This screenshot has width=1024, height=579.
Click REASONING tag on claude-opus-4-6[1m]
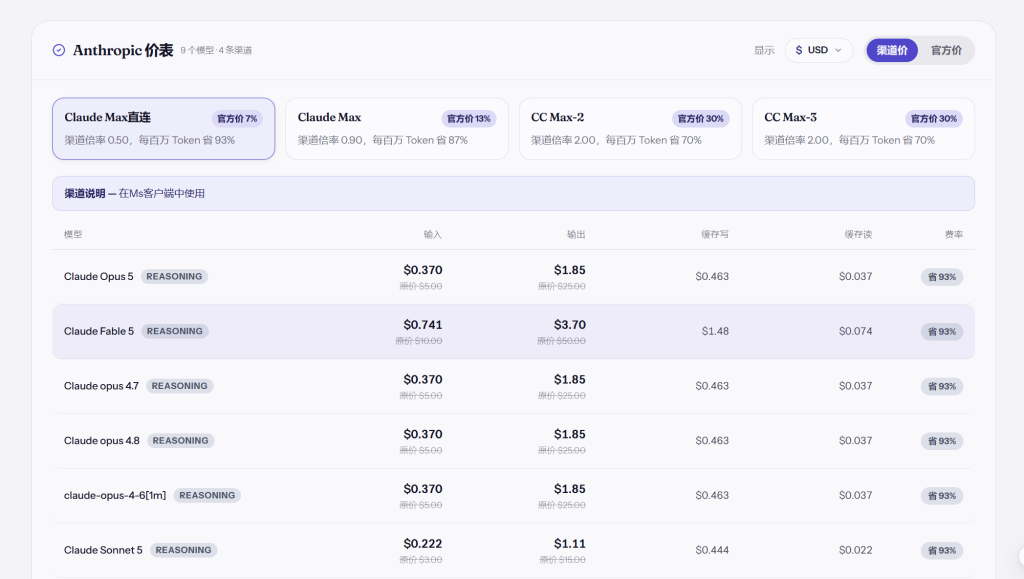[207, 495]
